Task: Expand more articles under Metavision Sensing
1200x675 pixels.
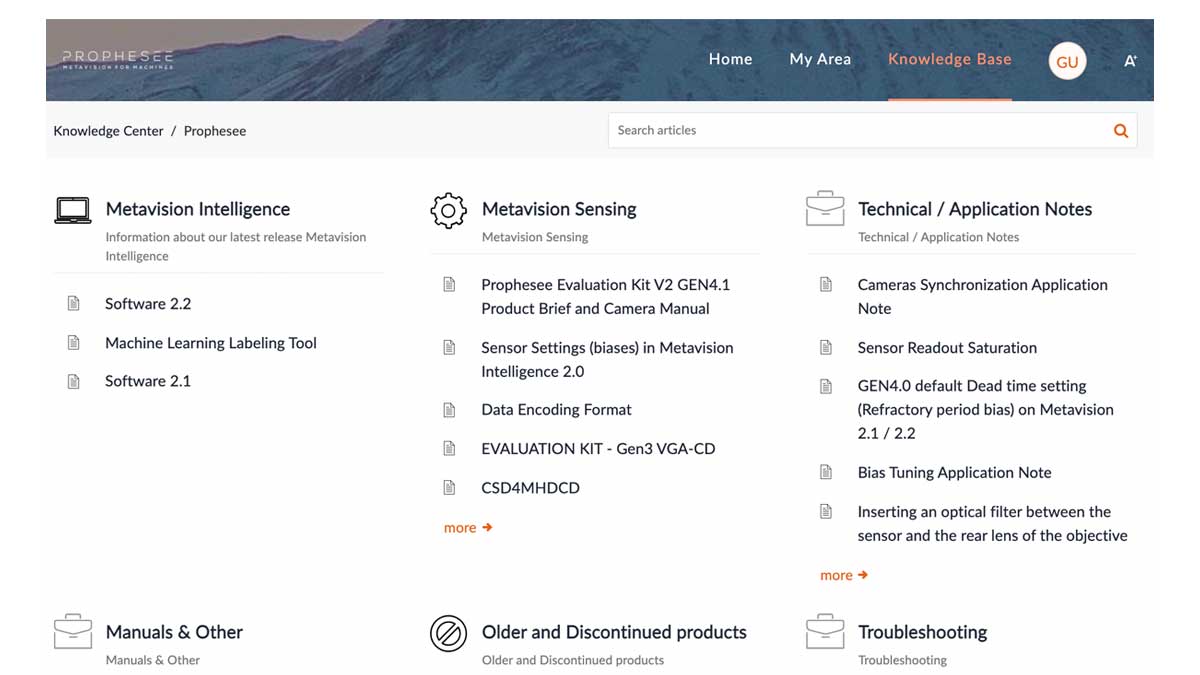Action: click(x=467, y=527)
